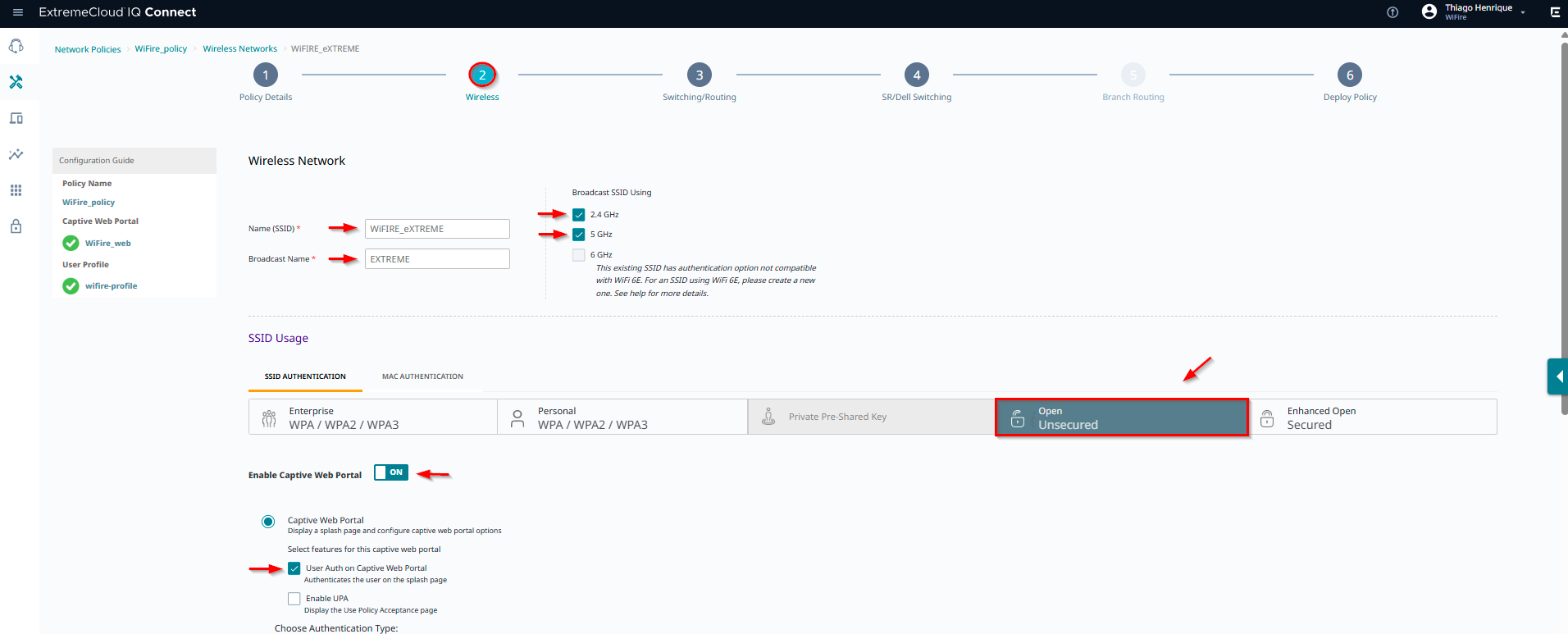Click the Configuration Guide header
The image size is (1568, 634).
(x=134, y=161)
